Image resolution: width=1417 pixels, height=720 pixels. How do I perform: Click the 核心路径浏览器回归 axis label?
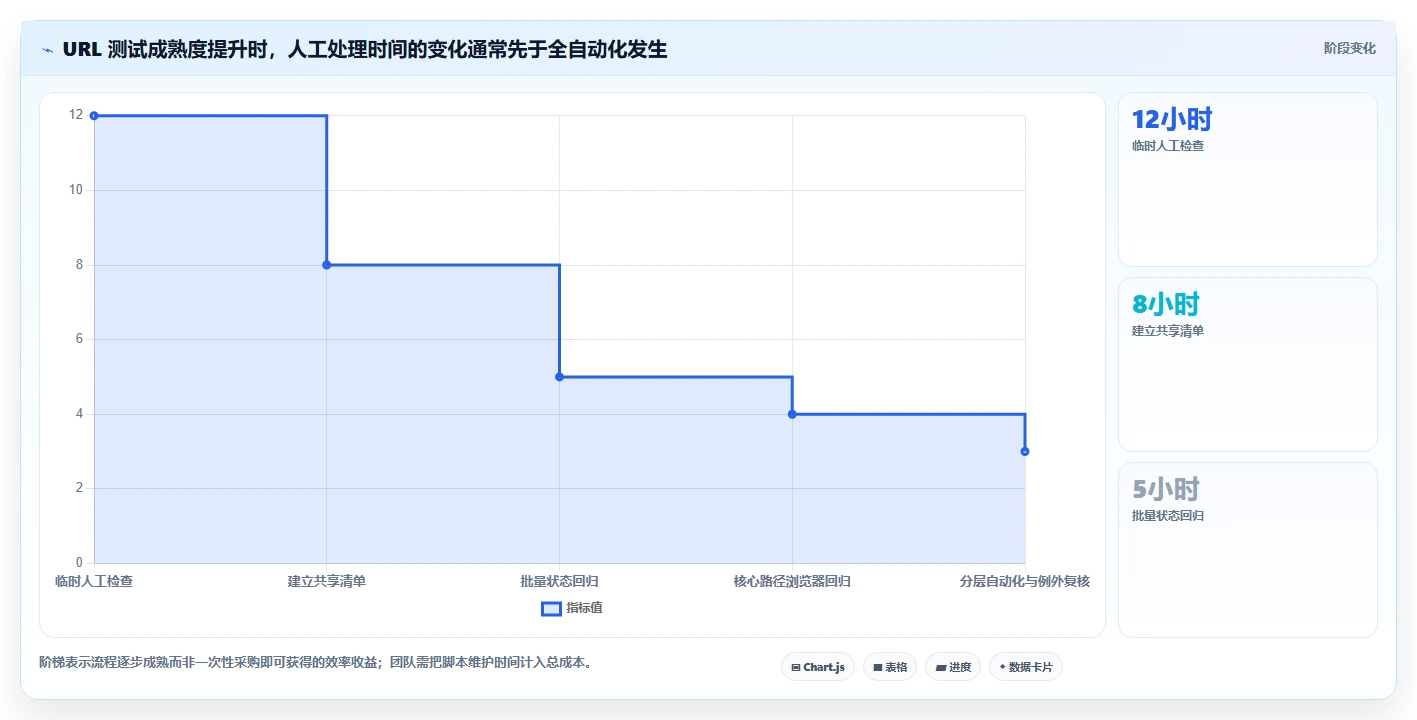pyautogui.click(x=792, y=581)
